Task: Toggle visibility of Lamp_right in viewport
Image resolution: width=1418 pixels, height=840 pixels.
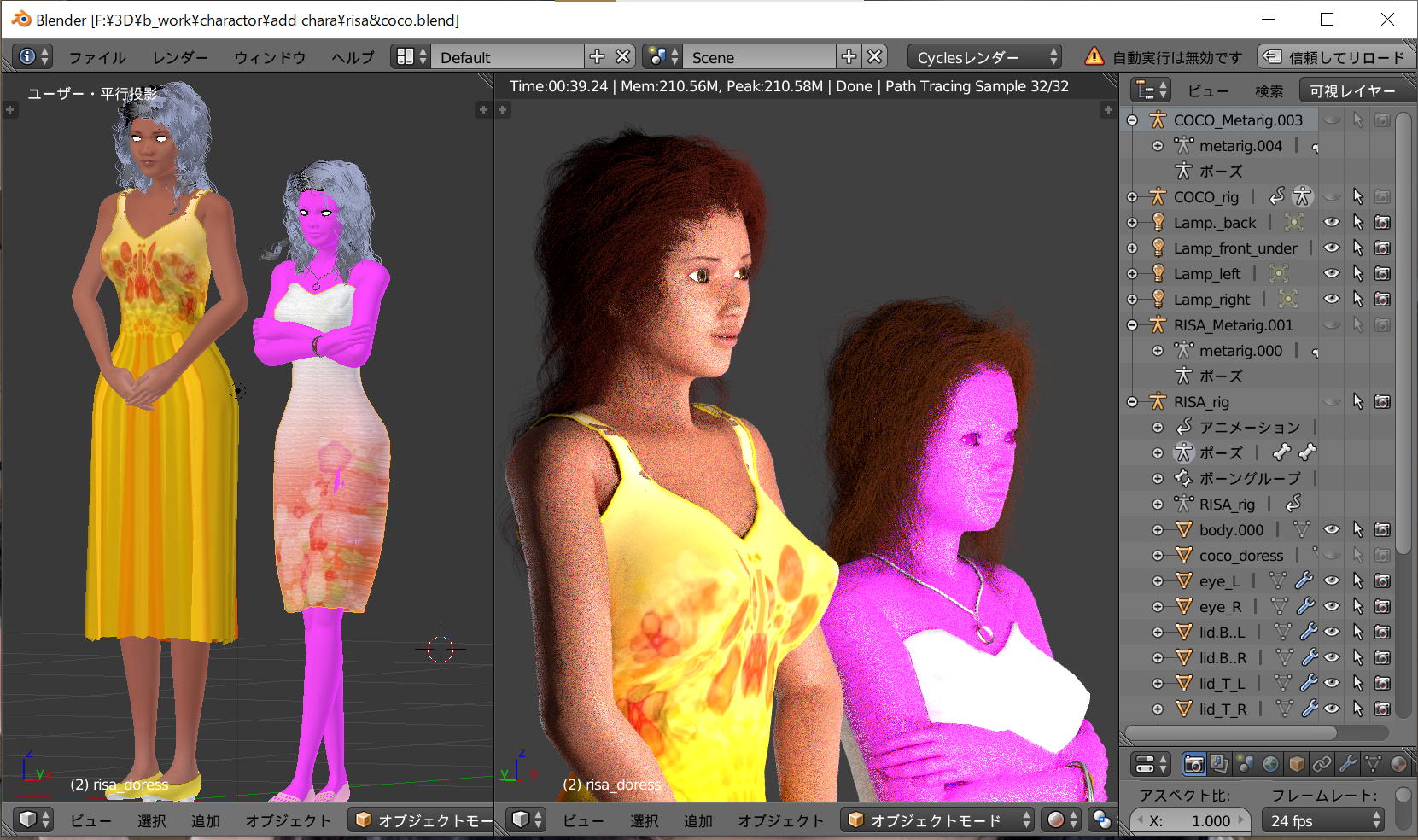Action: [1331, 299]
